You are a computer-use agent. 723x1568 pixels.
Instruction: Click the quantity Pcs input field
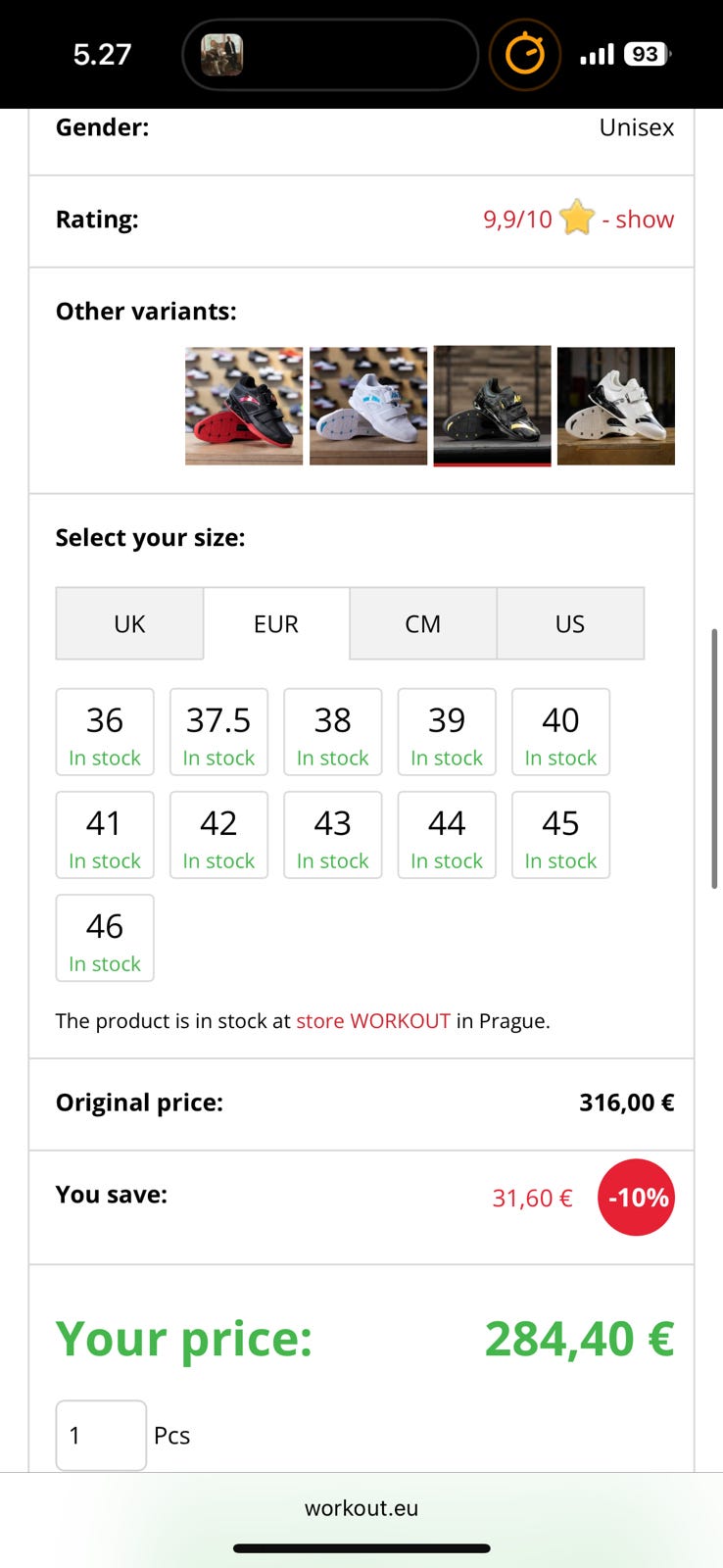point(101,1436)
